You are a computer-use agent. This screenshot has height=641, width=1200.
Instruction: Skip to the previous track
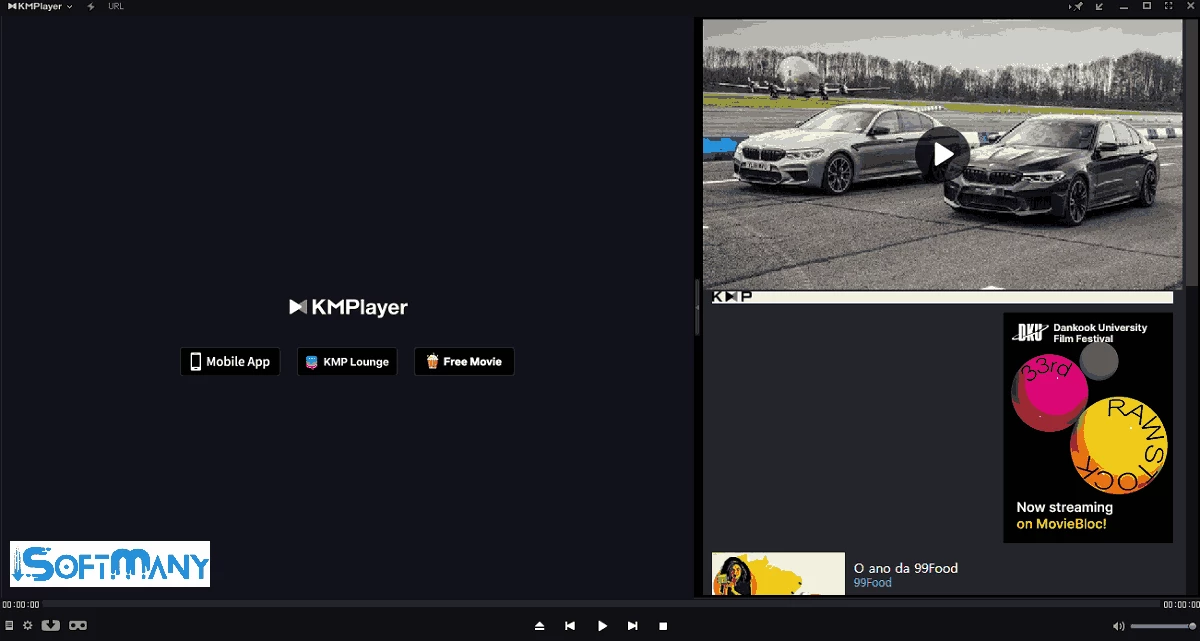pyautogui.click(x=570, y=626)
